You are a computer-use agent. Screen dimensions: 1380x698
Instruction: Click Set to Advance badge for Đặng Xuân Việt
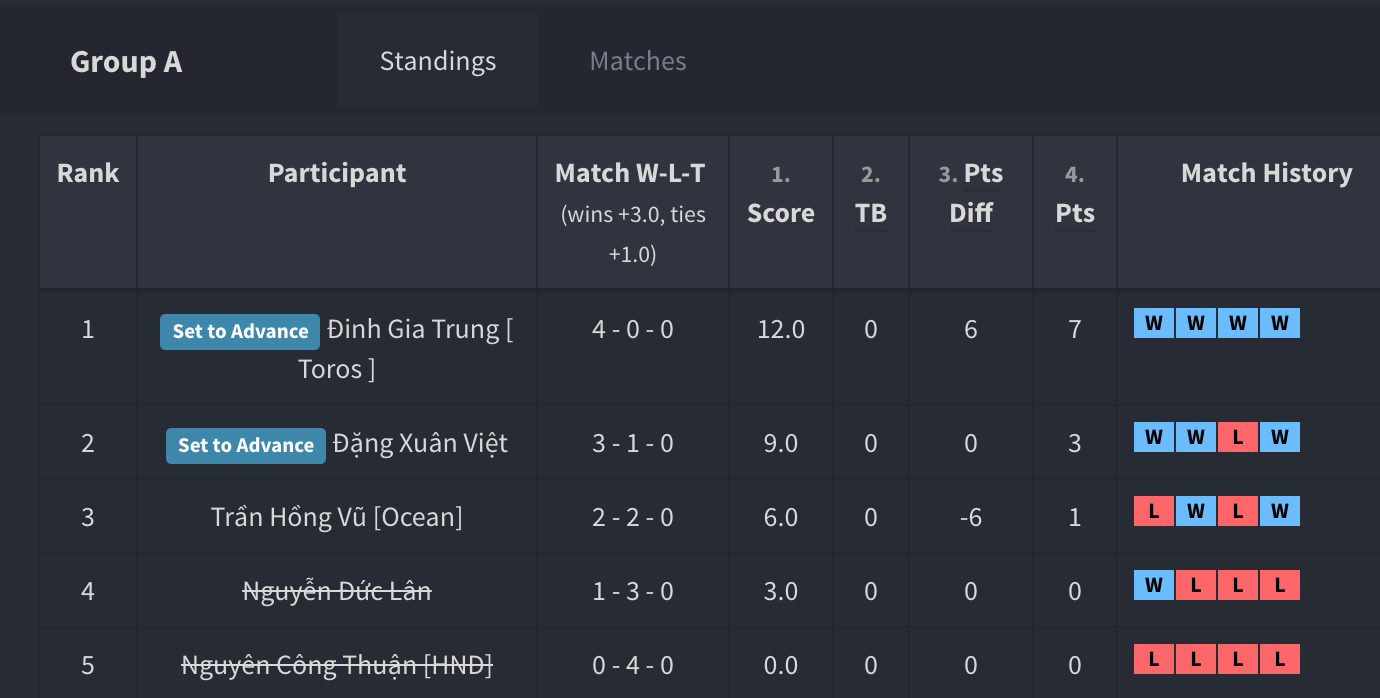pyautogui.click(x=246, y=445)
